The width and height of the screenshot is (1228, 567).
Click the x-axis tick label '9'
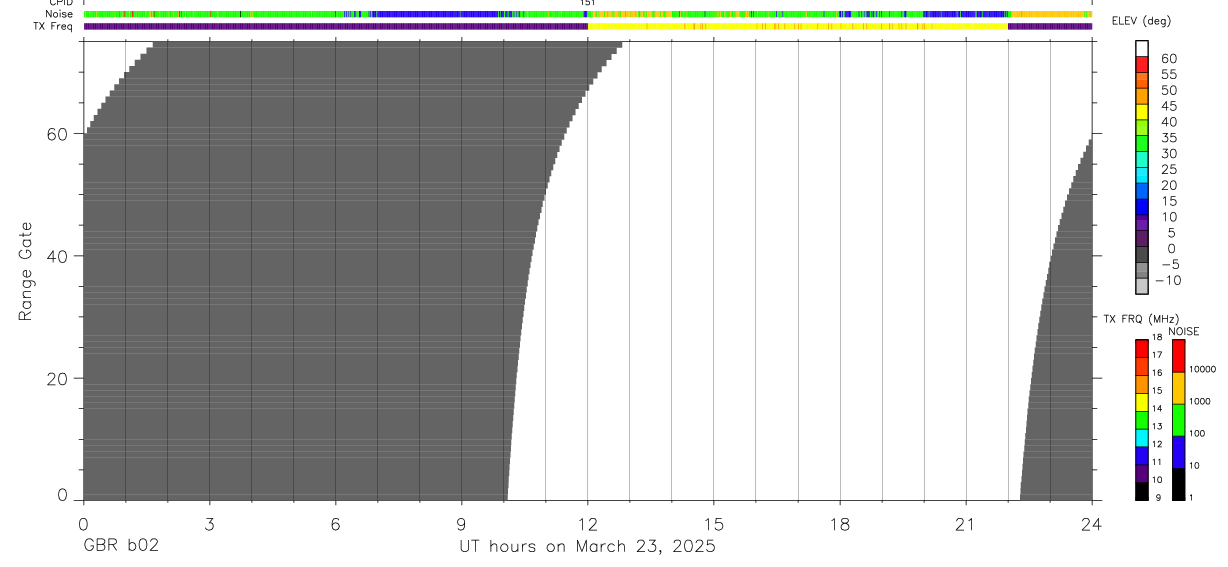coord(461,524)
